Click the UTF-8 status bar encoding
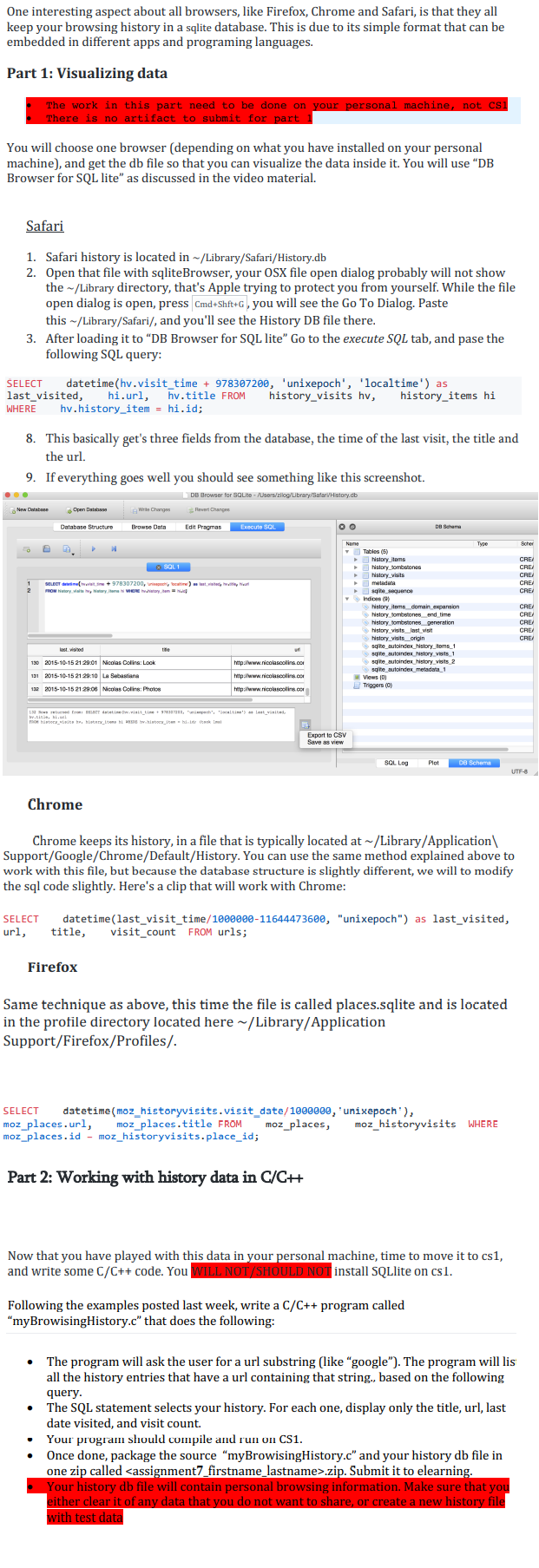 520,771
